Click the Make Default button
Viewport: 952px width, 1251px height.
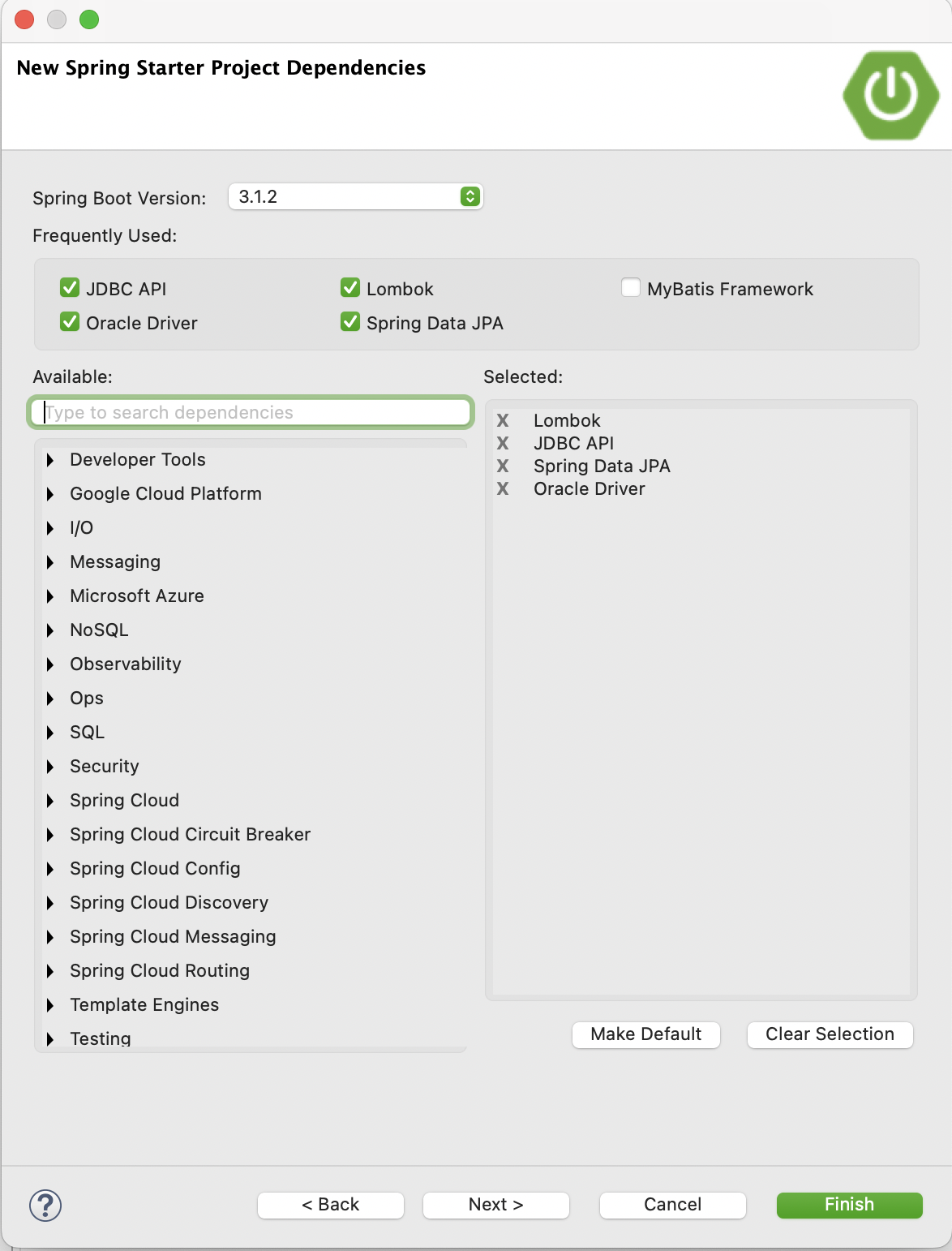[x=646, y=1034]
